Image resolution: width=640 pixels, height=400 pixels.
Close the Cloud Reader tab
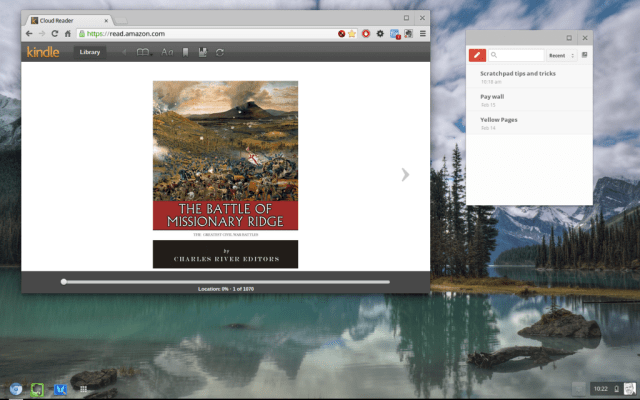coord(106,20)
